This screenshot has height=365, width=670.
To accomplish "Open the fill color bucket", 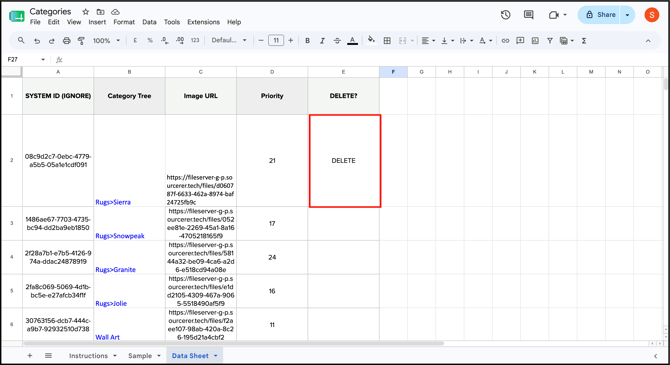I will click(x=371, y=40).
